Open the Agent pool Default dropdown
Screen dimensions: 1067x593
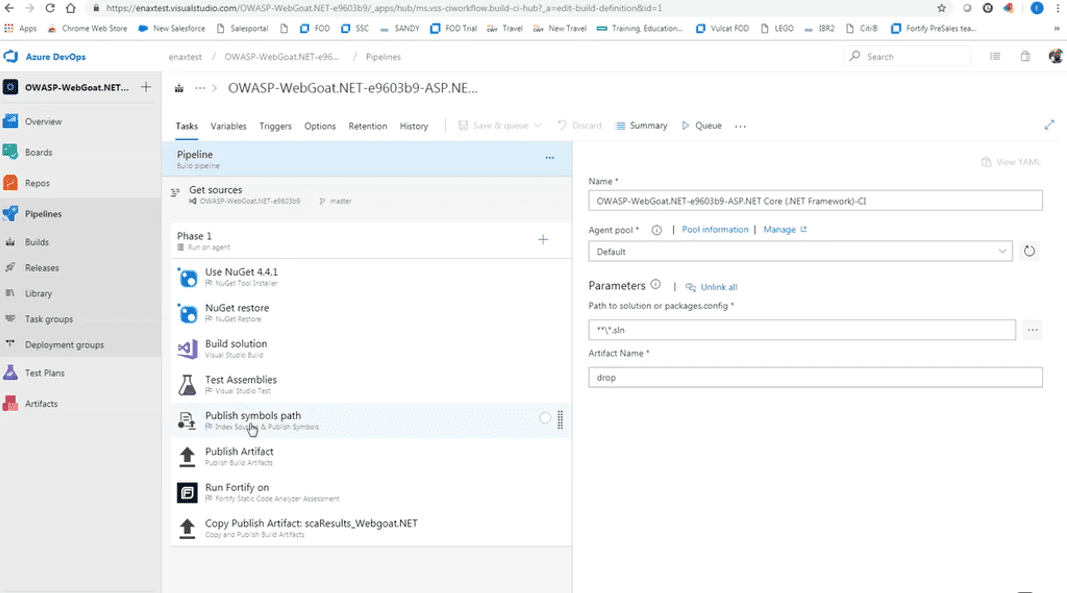pyautogui.click(x=800, y=251)
